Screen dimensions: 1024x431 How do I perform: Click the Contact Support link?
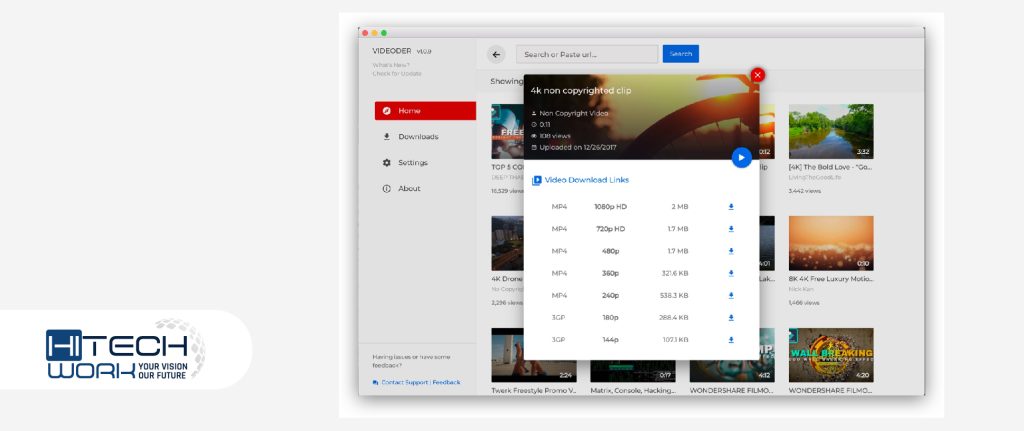click(x=404, y=383)
